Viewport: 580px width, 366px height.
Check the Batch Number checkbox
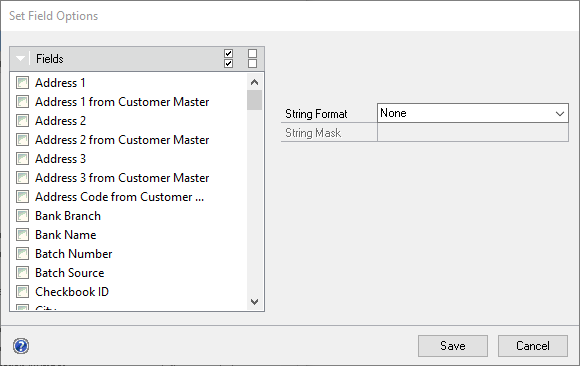pyautogui.click(x=23, y=253)
